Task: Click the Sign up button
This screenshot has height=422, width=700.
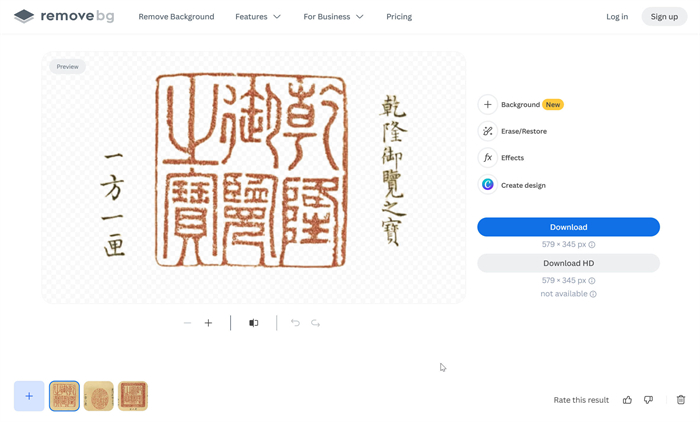Action: (664, 17)
